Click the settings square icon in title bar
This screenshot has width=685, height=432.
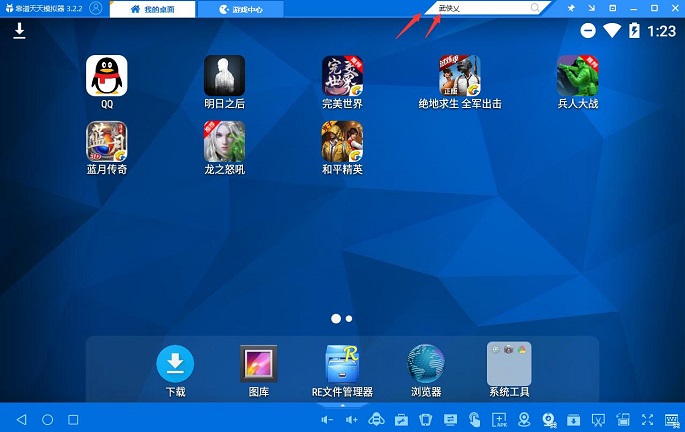[612, 8]
